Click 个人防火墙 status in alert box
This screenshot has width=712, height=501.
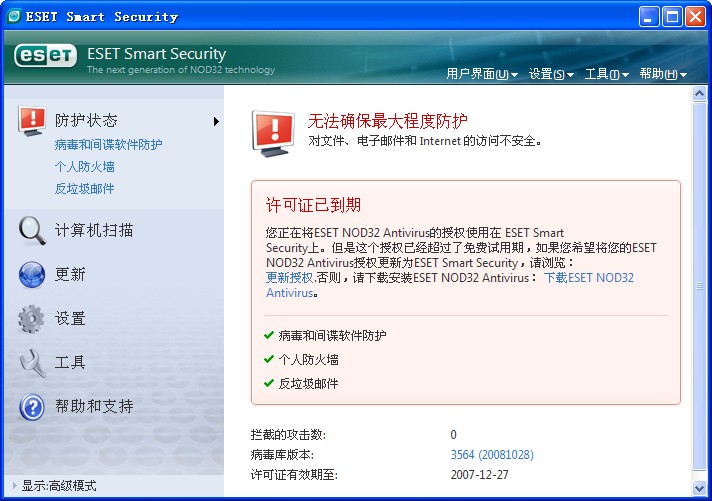[308, 360]
